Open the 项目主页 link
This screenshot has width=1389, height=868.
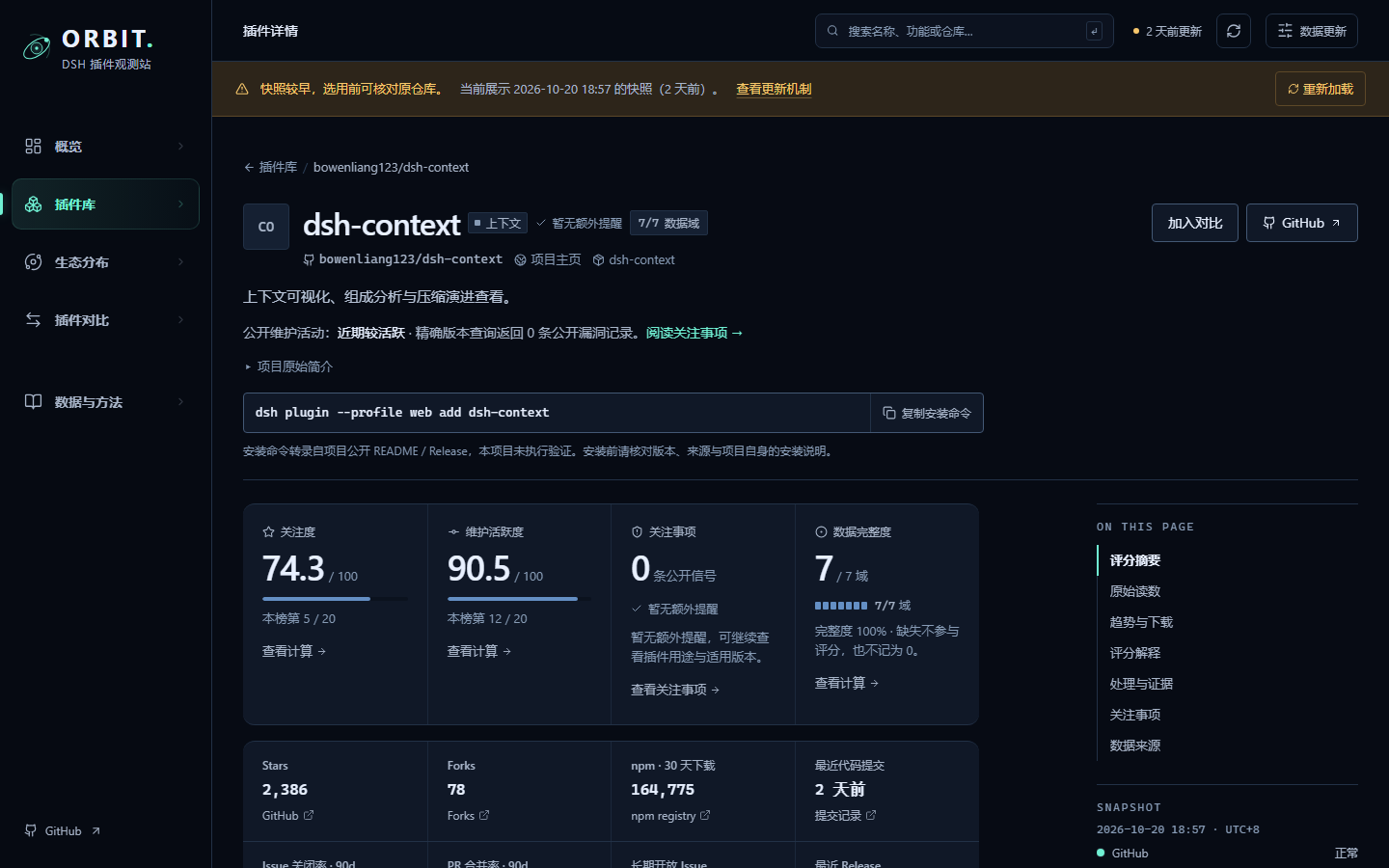pyautogui.click(x=548, y=259)
